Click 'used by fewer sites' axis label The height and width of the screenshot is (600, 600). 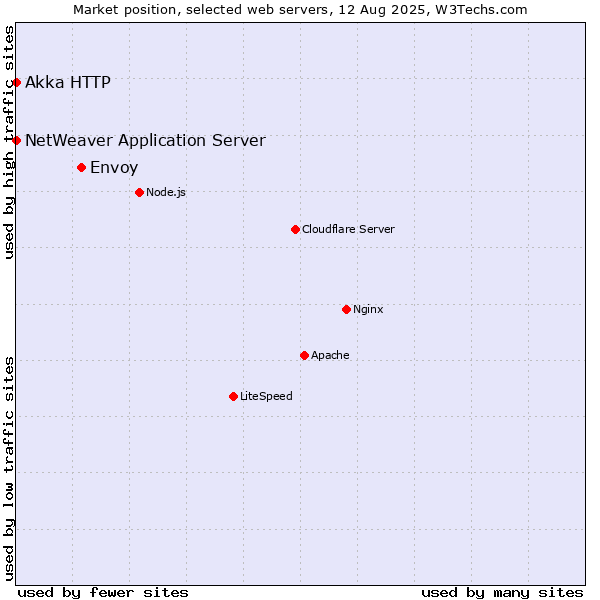tap(103, 593)
